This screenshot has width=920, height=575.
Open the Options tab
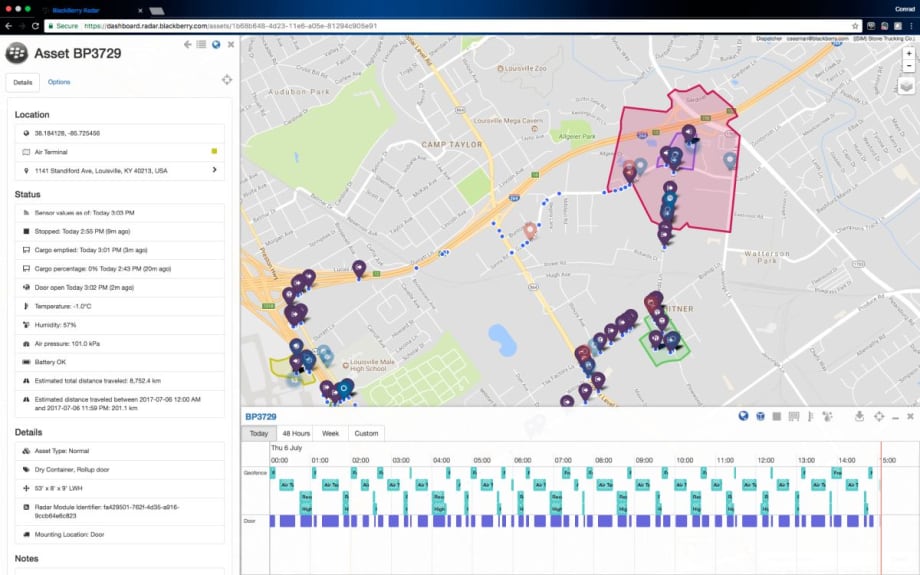pos(59,82)
